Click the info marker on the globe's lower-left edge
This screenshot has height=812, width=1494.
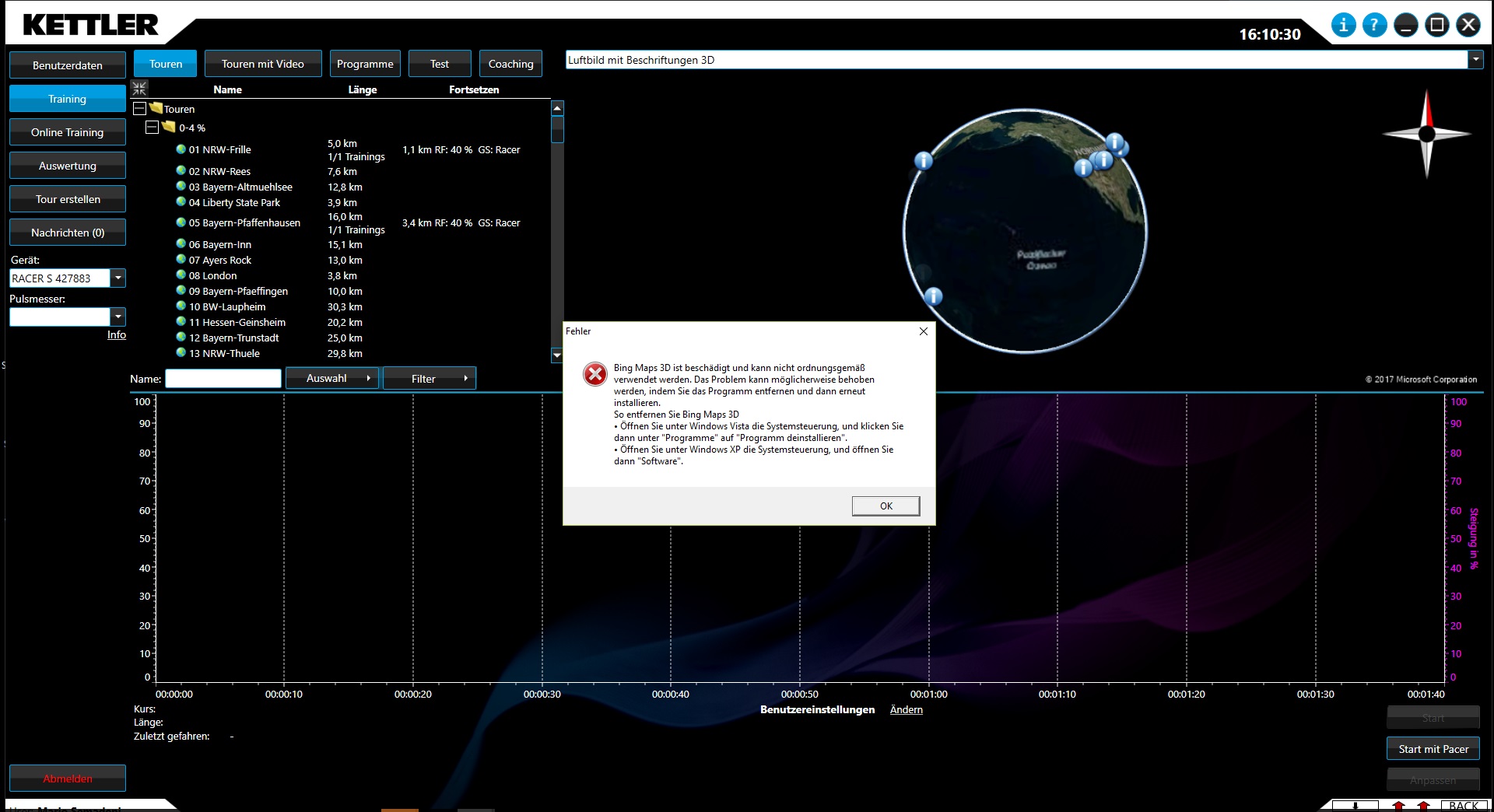pos(933,296)
